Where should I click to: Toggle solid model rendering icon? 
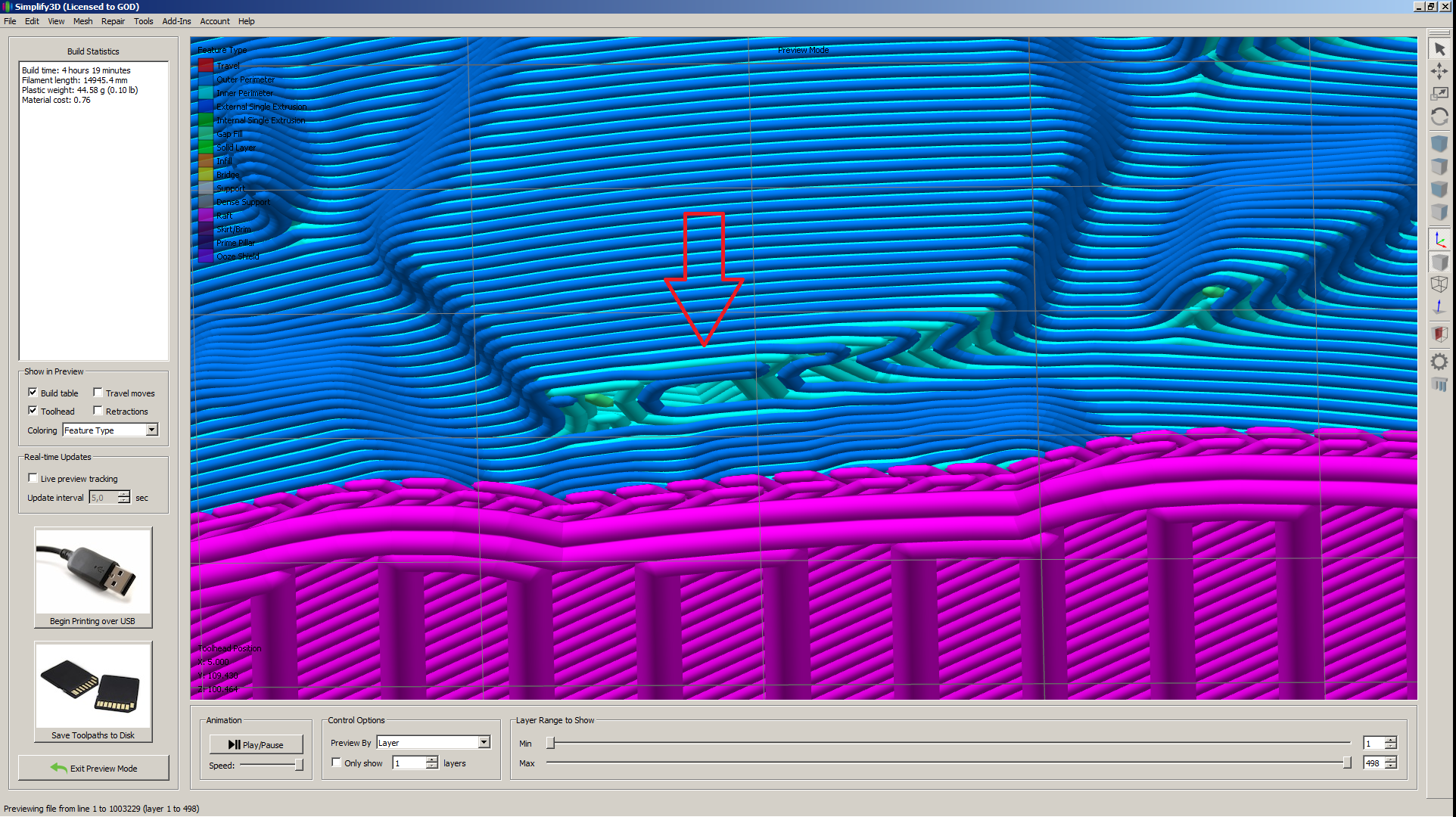(1439, 262)
